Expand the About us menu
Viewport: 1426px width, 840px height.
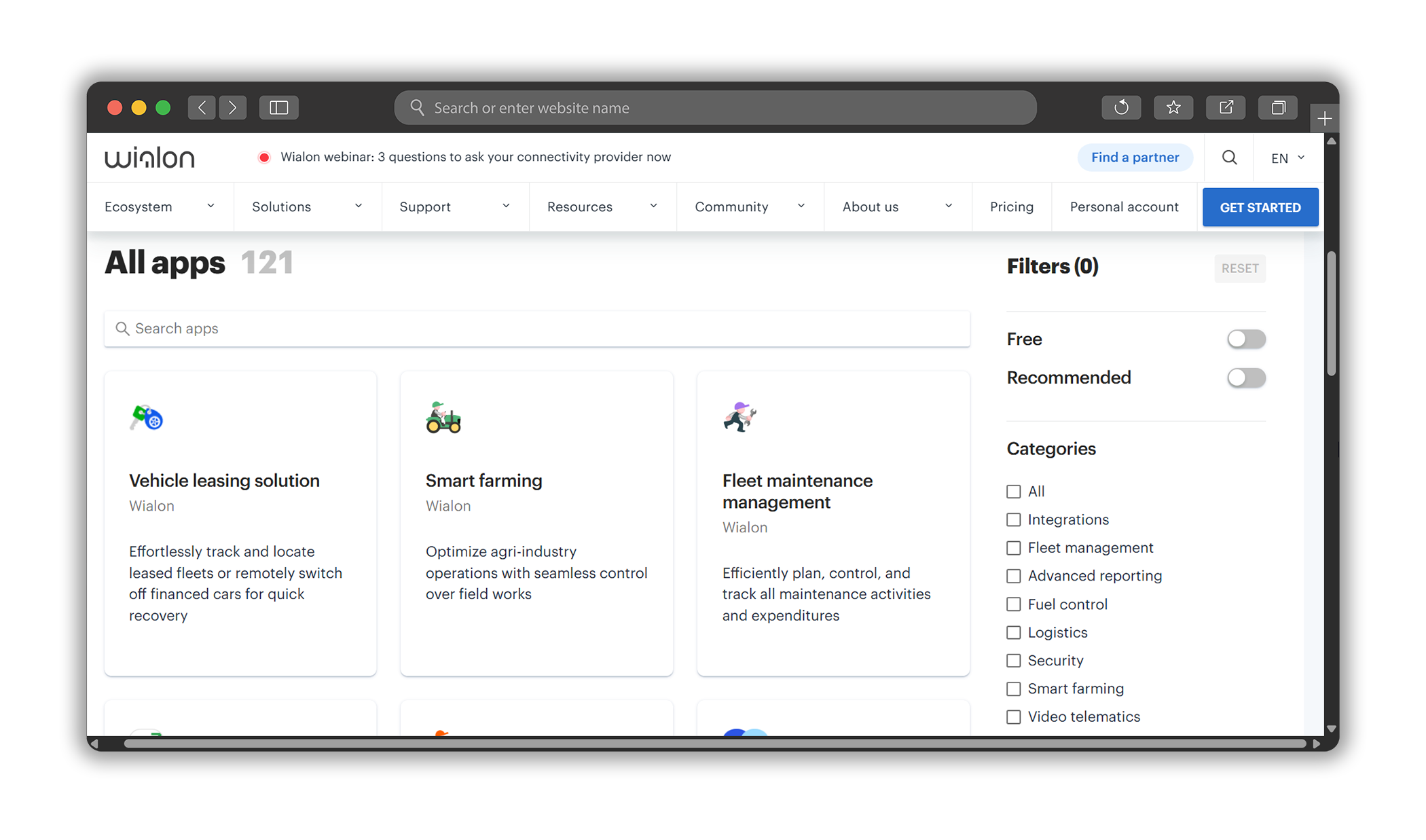898,207
